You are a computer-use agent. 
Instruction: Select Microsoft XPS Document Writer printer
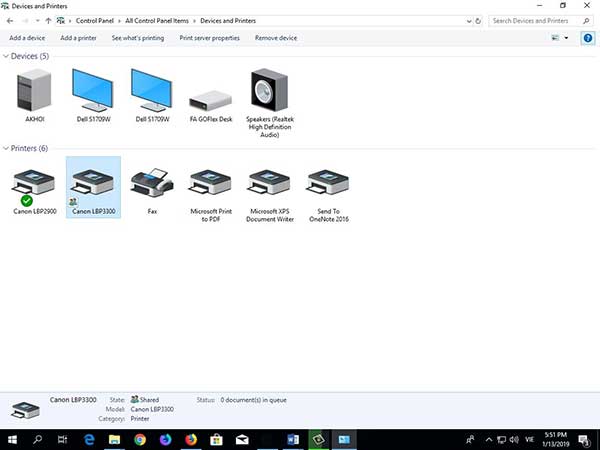(270, 195)
